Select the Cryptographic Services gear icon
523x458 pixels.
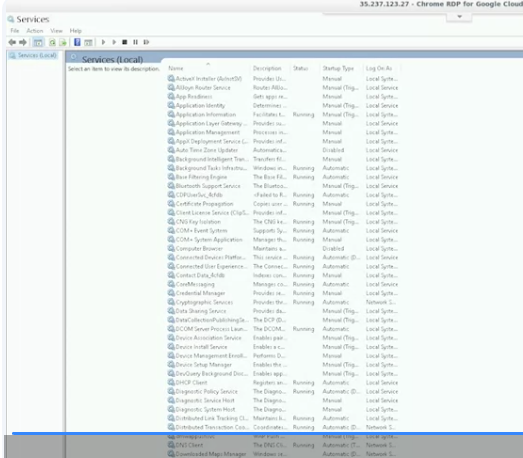point(171,302)
